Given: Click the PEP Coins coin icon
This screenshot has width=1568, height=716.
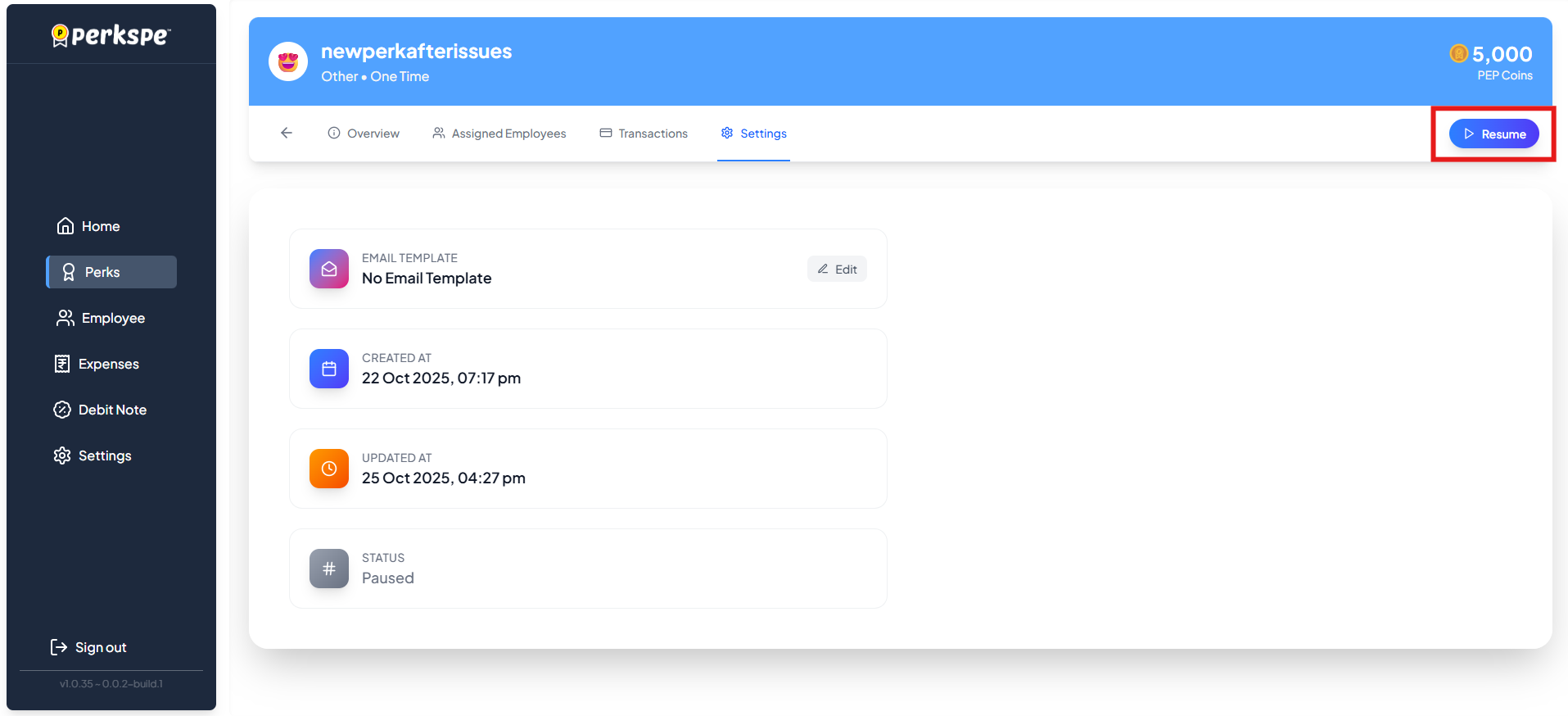Looking at the screenshot, I should point(1458,54).
